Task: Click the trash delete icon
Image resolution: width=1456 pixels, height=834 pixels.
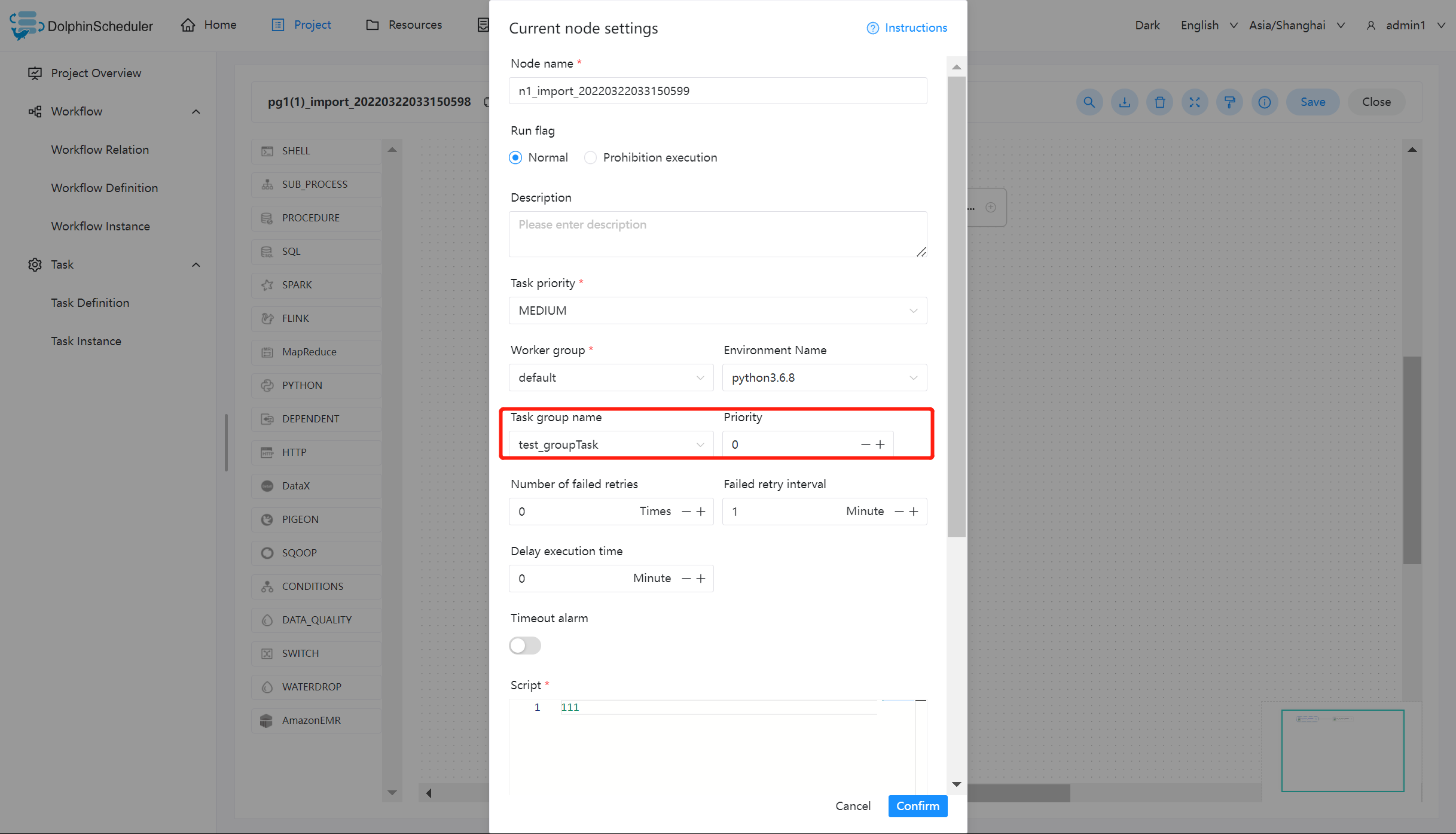Action: click(x=1159, y=102)
